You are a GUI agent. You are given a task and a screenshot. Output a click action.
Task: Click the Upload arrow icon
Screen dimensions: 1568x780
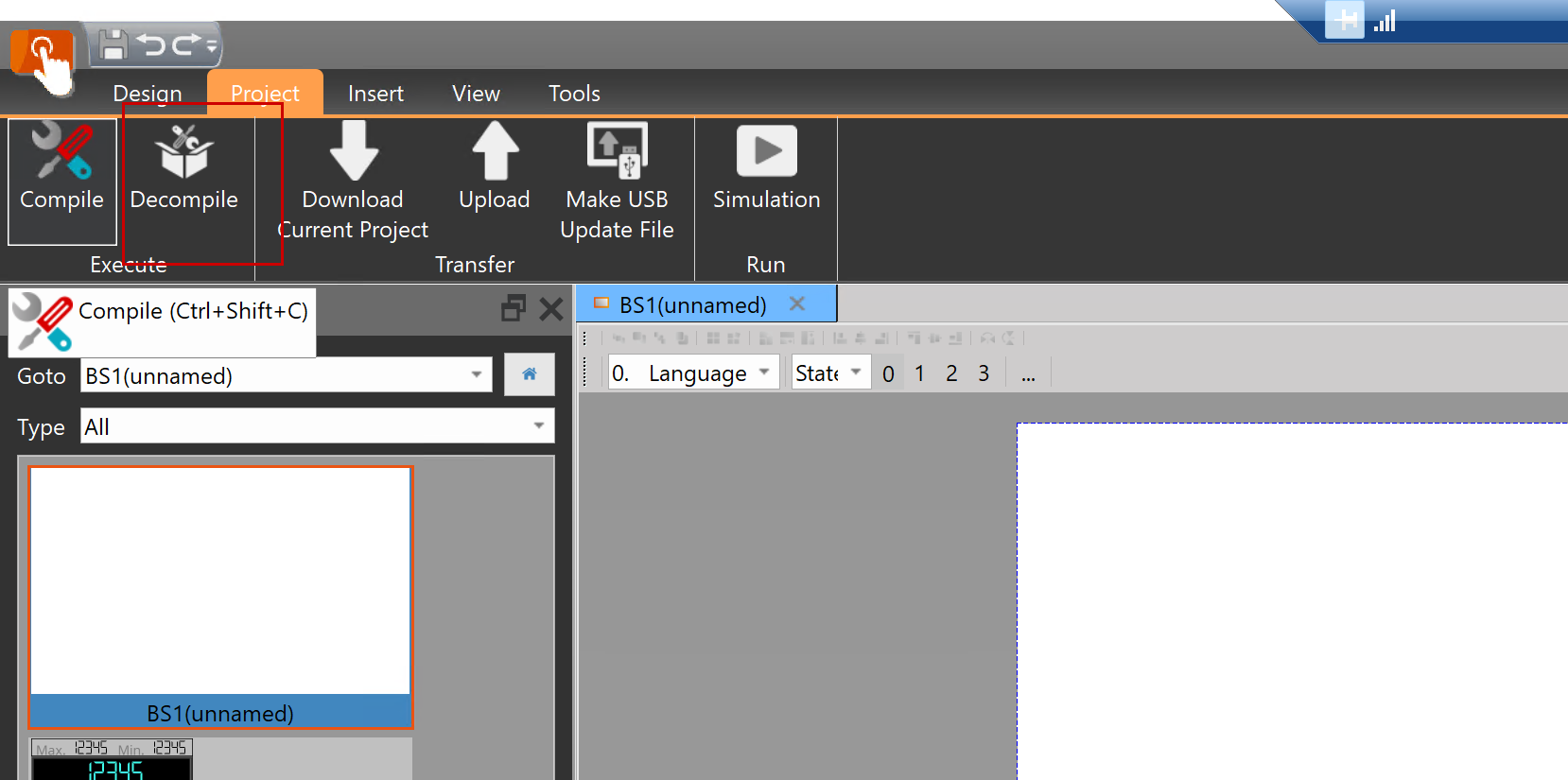coord(495,151)
